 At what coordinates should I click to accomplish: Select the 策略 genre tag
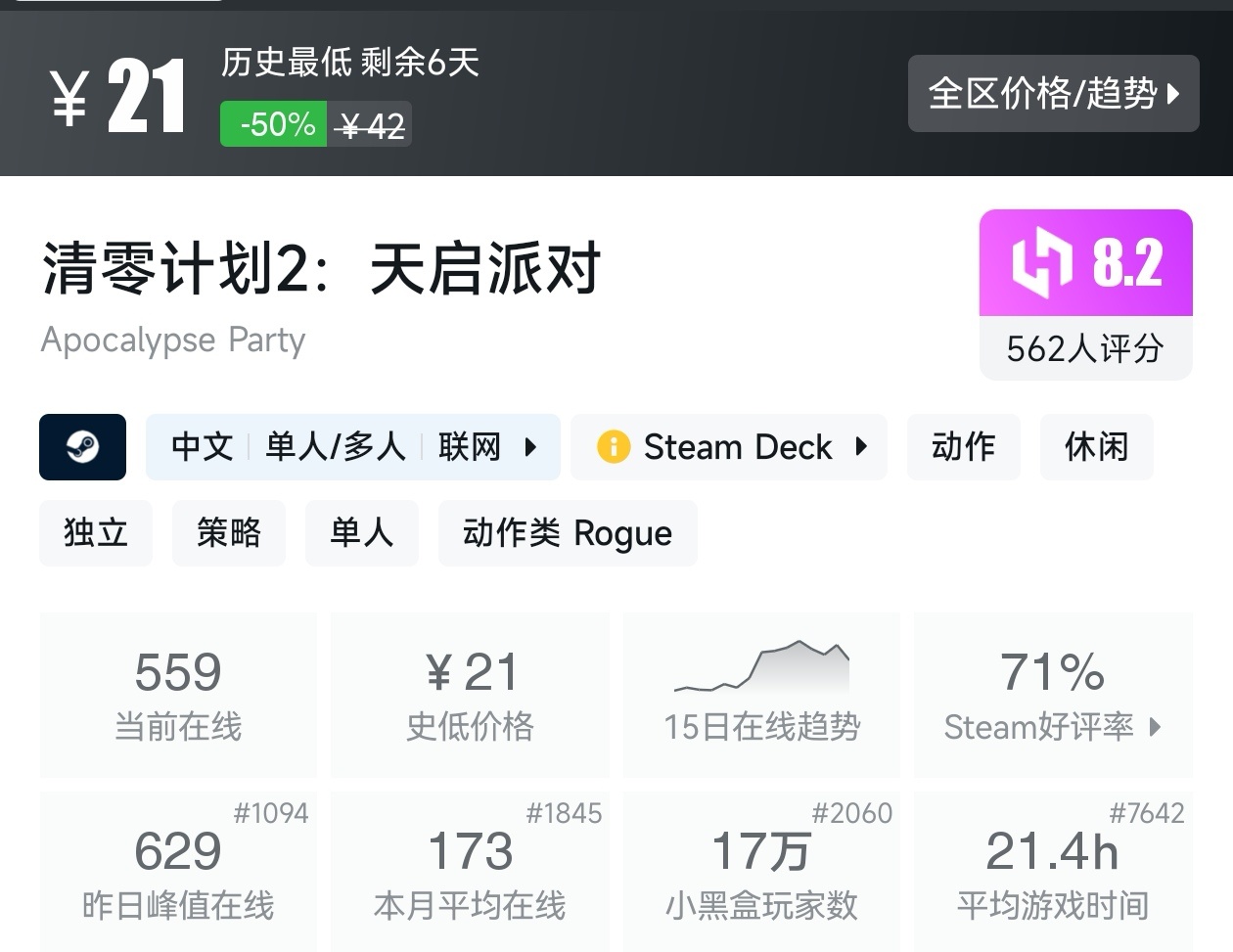coord(229,533)
